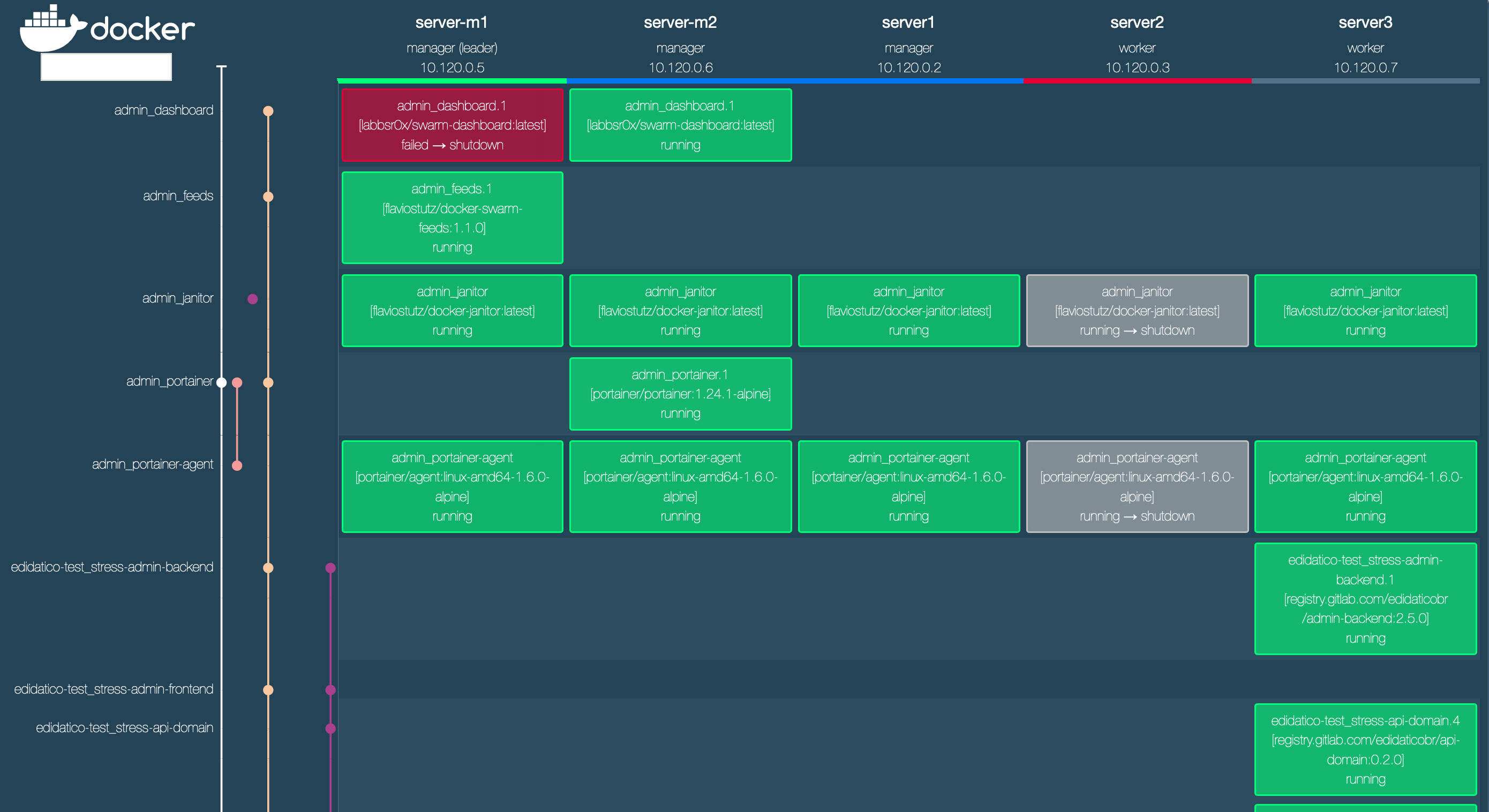Click the admin_feeds service label
The width and height of the screenshot is (1489, 812).
click(178, 196)
